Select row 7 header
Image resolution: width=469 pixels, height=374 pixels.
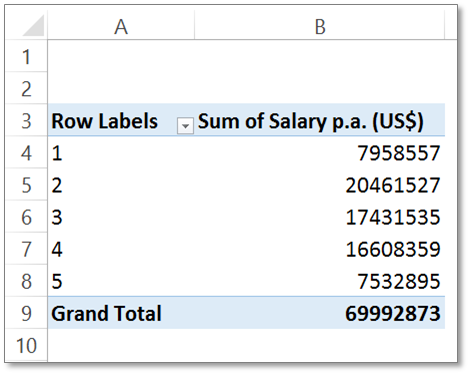[27, 249]
